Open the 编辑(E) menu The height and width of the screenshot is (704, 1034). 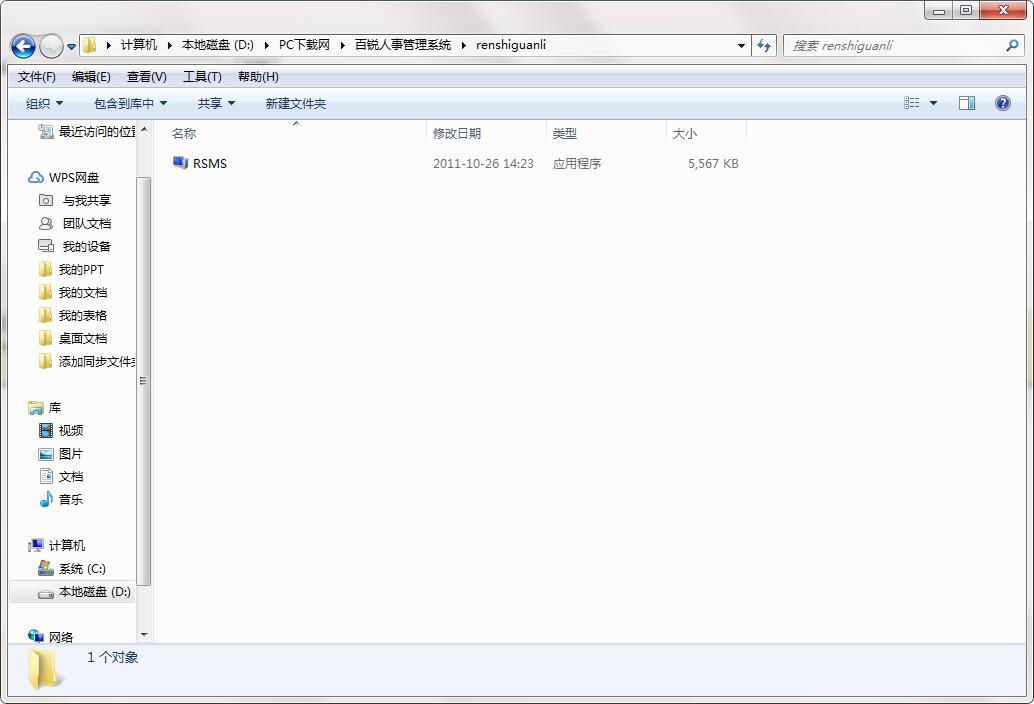(x=91, y=76)
